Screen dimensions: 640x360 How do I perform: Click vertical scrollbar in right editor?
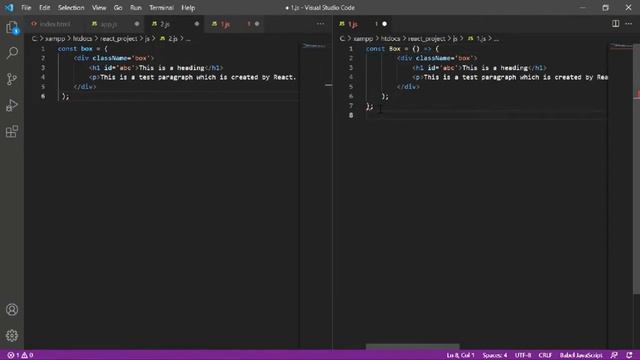[636, 168]
